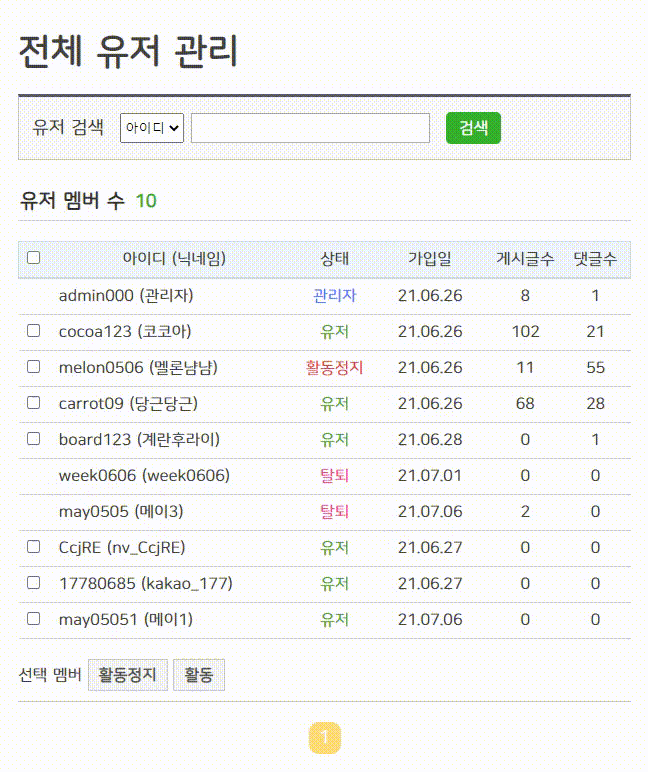Screen dimensions: 648x772
Task: Click the carrot09 (당근당근) user name
Action: [x=129, y=403]
